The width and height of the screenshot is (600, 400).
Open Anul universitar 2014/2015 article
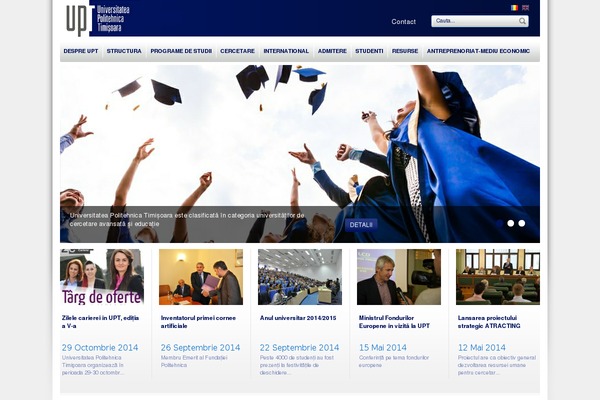298,318
